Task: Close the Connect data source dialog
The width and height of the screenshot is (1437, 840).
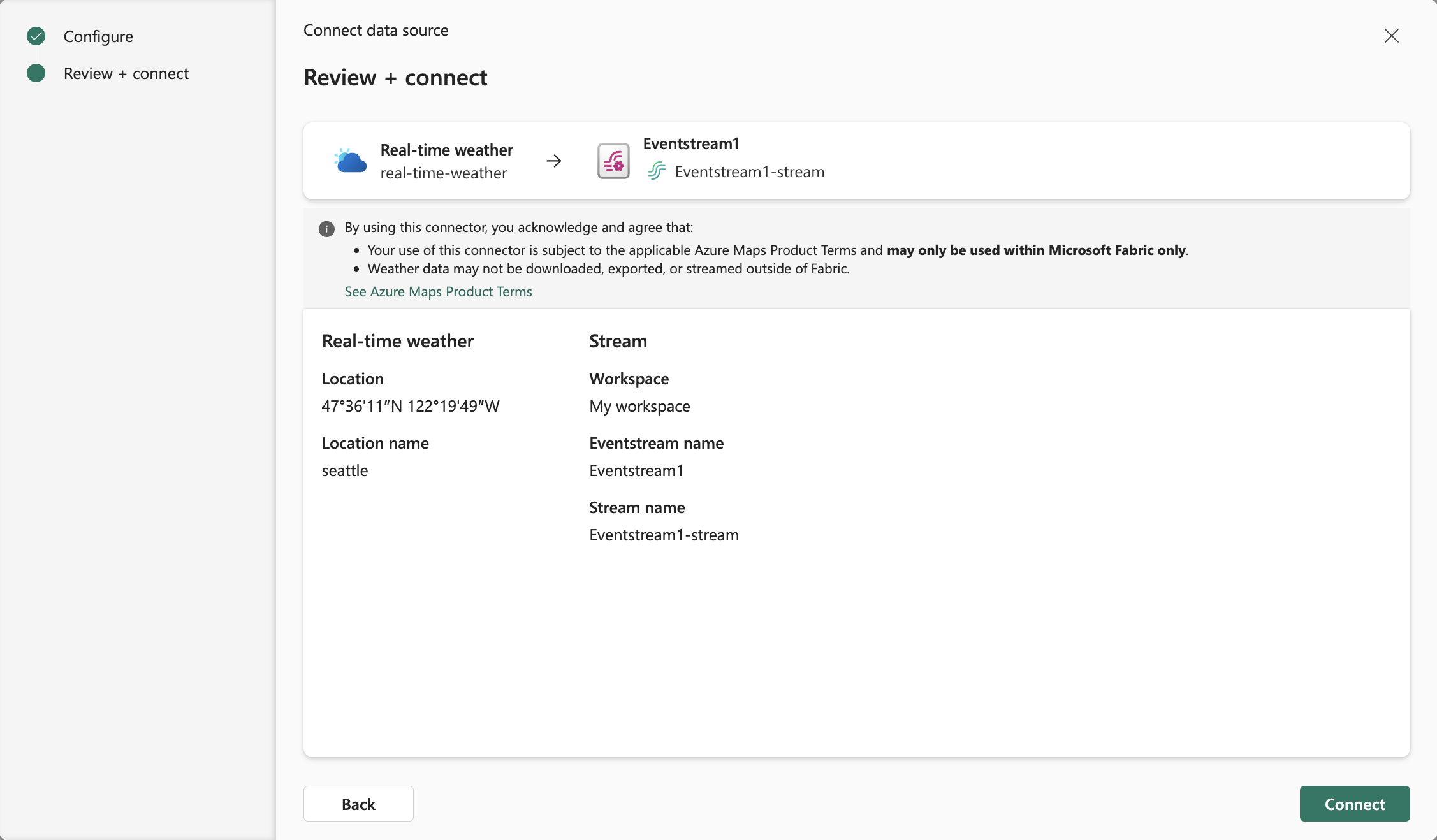Action: pos(1391,36)
